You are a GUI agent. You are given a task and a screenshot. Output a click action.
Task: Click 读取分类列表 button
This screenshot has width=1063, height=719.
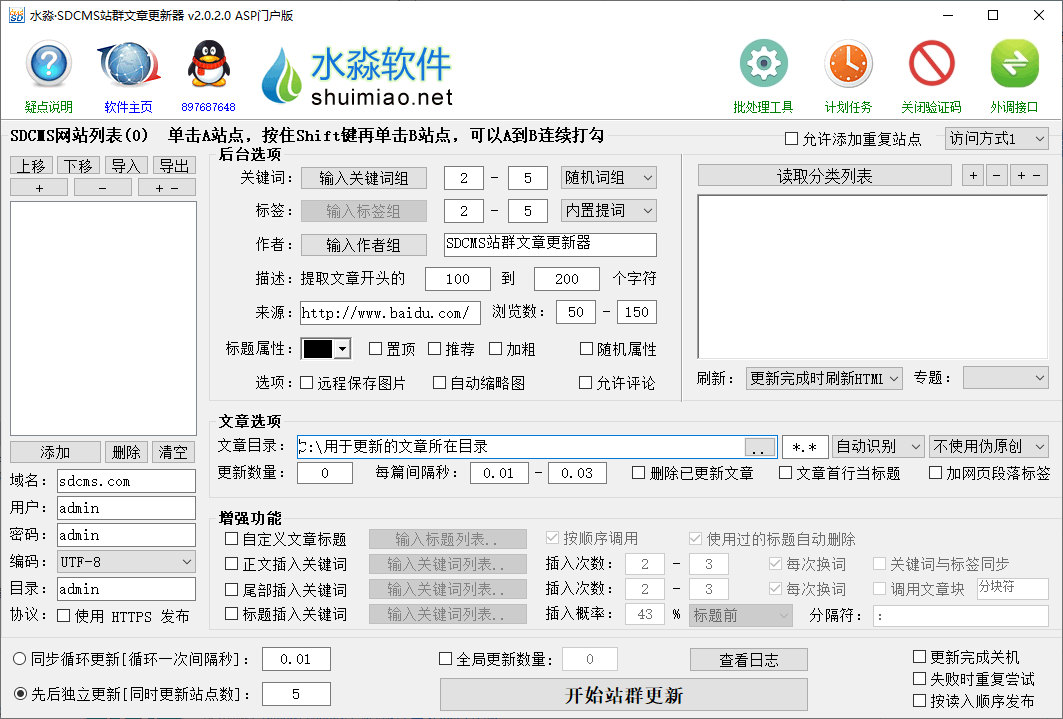click(x=824, y=176)
